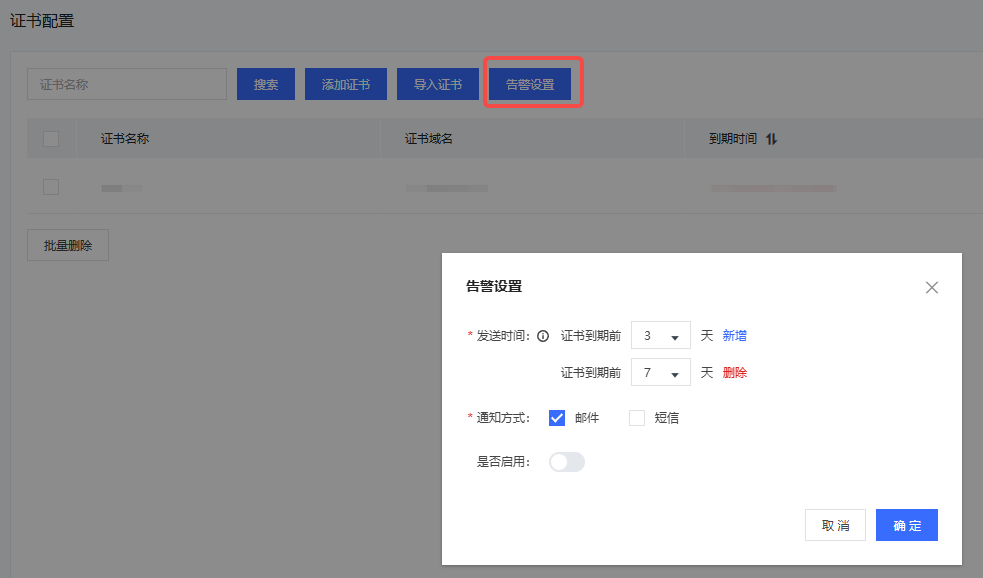The height and width of the screenshot is (578, 983).
Task: Click the 批量删除 batch delete button
Action: pos(67,244)
